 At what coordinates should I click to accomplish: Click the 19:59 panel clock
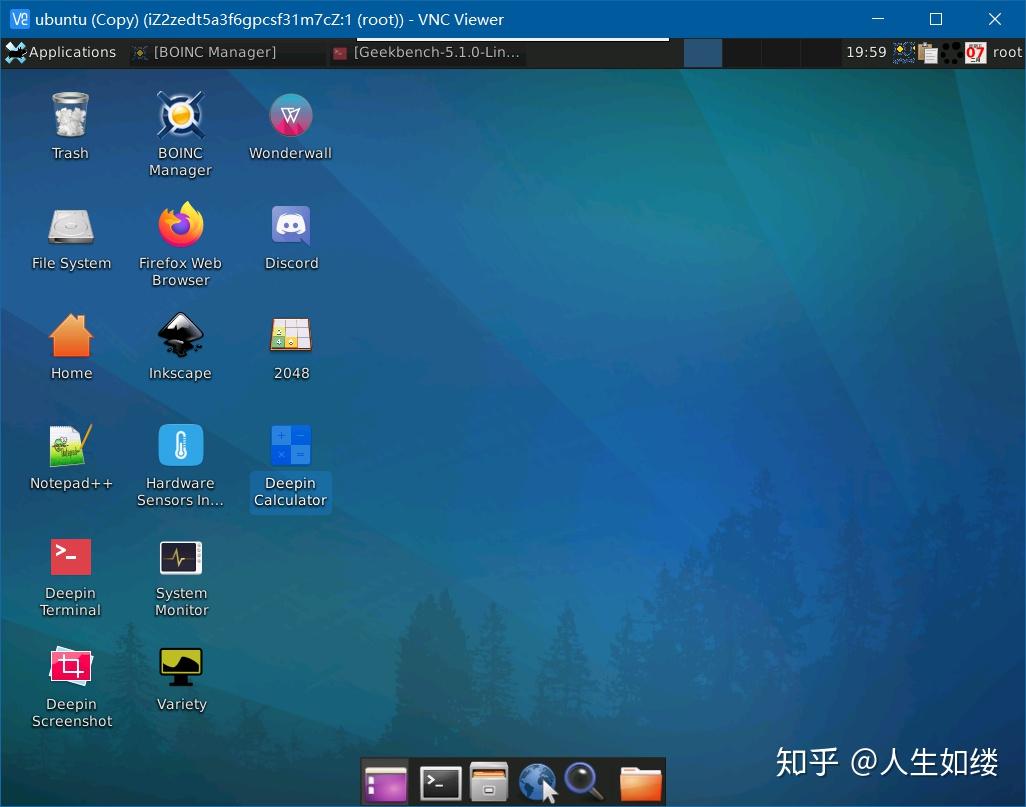point(866,52)
